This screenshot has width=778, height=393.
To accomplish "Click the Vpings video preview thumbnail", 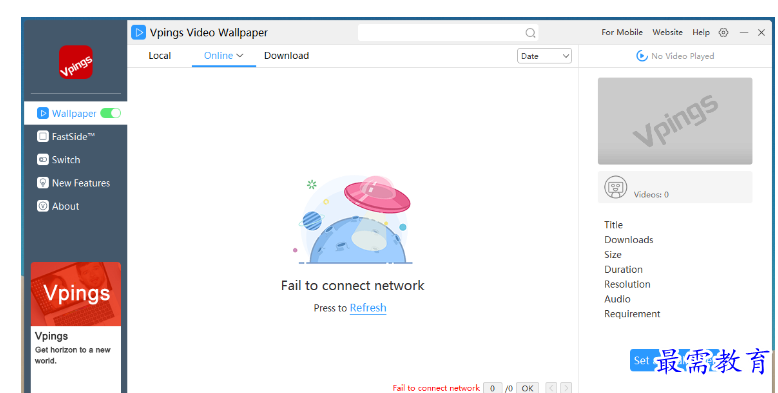I will click(675, 121).
